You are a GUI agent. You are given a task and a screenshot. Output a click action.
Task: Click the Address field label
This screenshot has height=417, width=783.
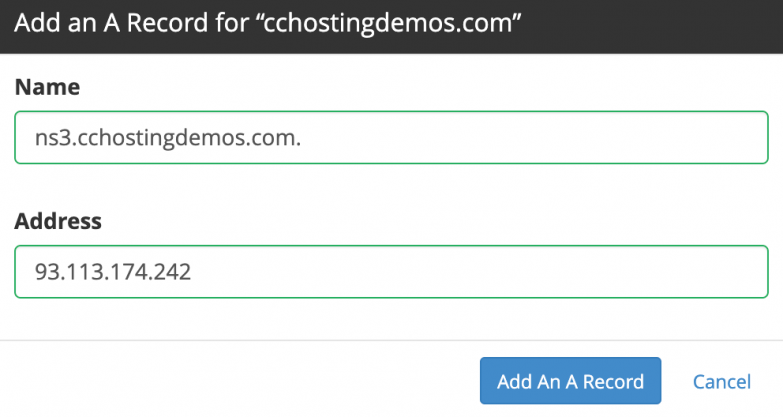point(58,221)
